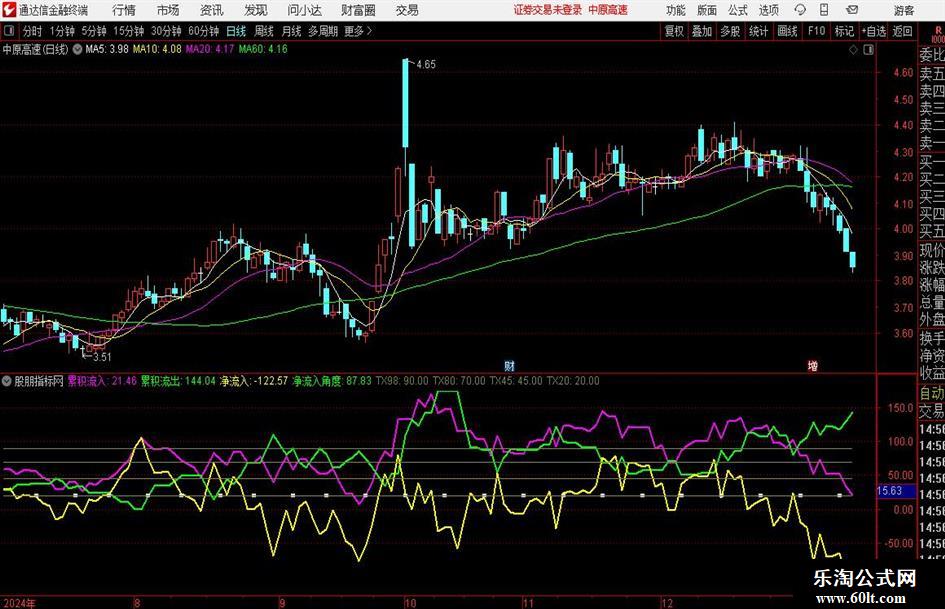This screenshot has width=945, height=609.
Task: Click red 中原高速 stock name in title bar
Action: [608, 10]
